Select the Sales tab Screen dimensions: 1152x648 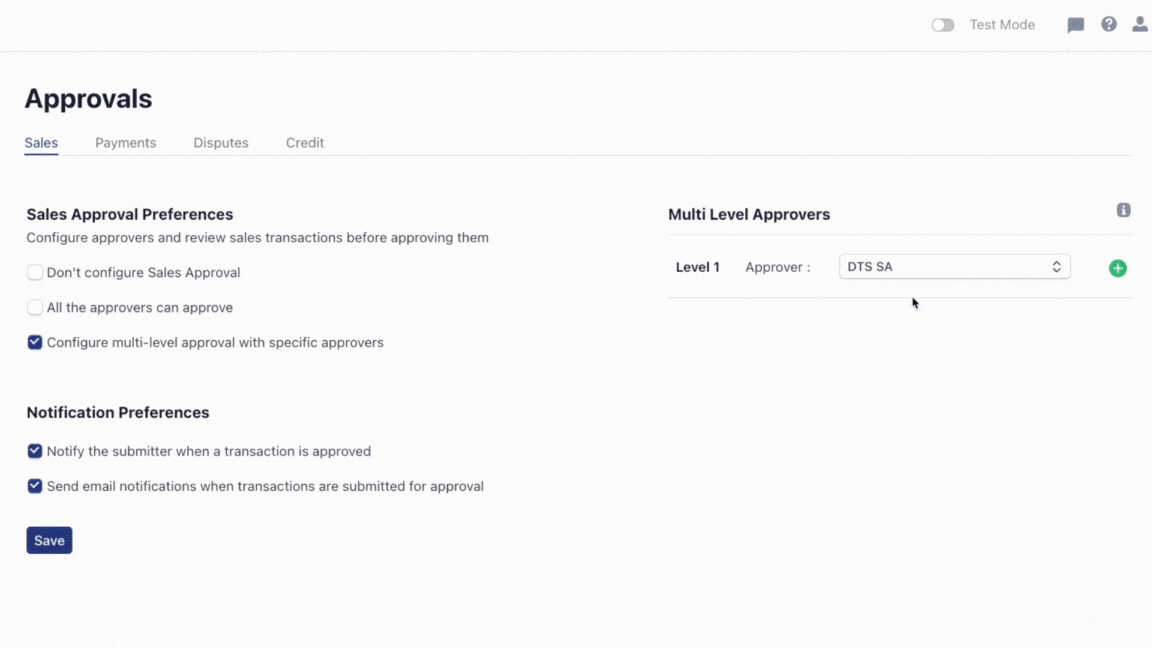(41, 143)
